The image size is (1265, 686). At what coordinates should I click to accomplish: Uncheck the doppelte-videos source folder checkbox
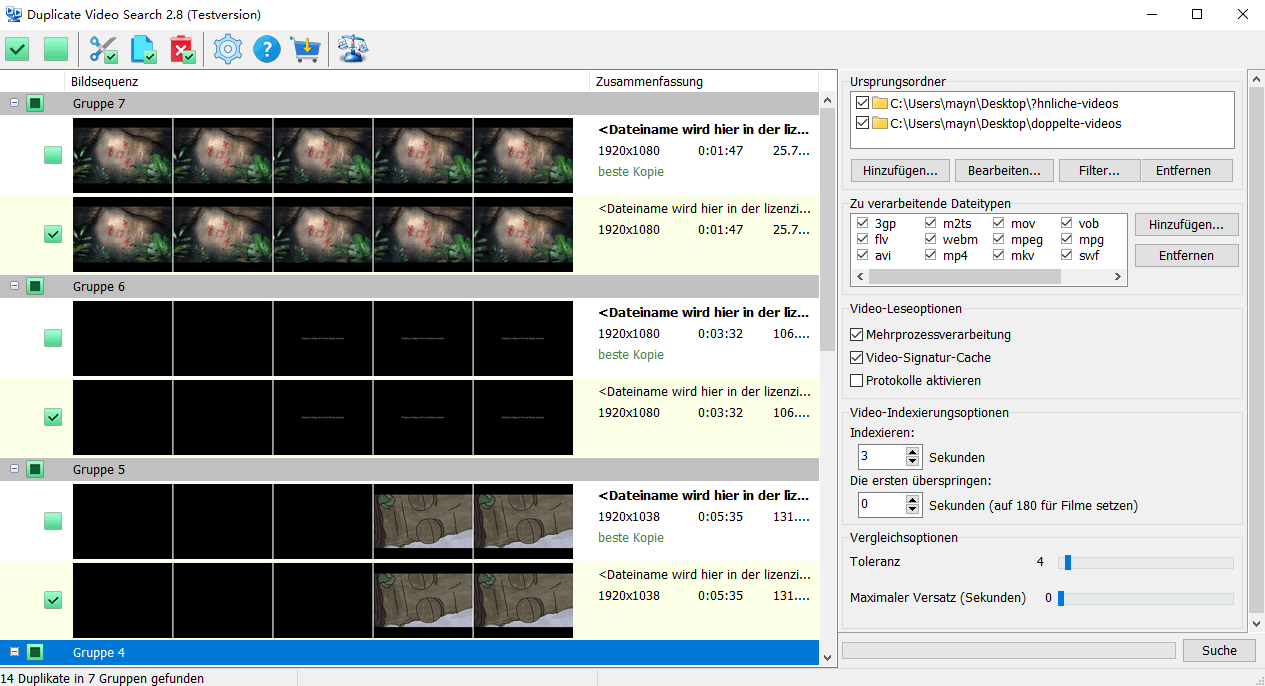[863, 124]
